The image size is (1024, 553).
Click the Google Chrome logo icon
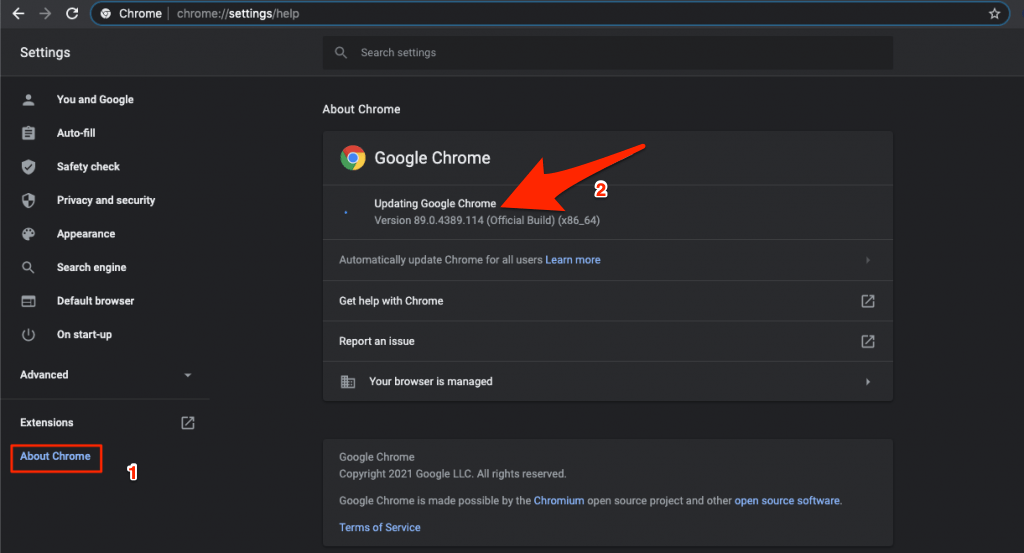click(x=353, y=158)
